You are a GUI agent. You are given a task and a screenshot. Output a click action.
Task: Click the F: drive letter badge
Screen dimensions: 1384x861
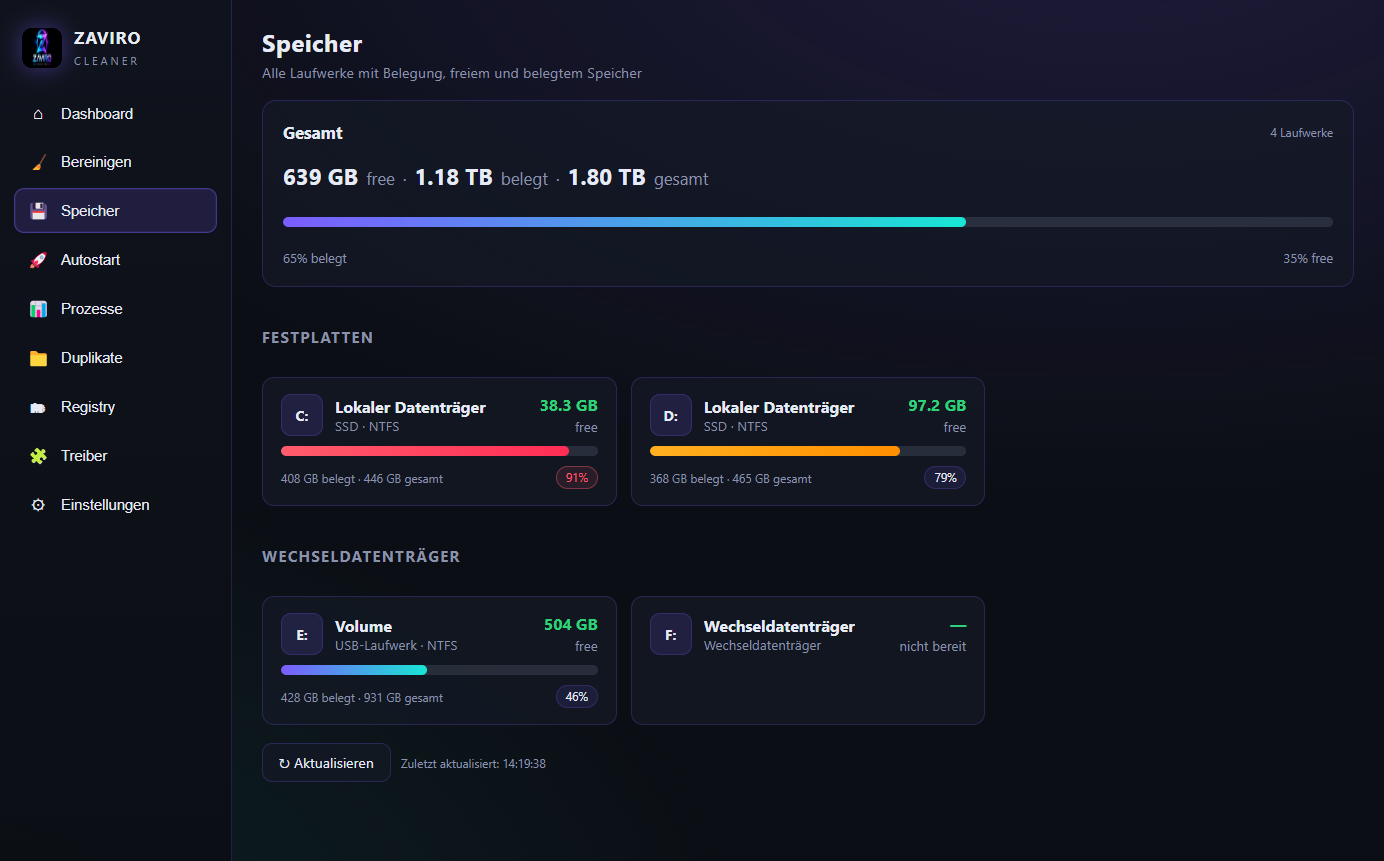(x=671, y=634)
